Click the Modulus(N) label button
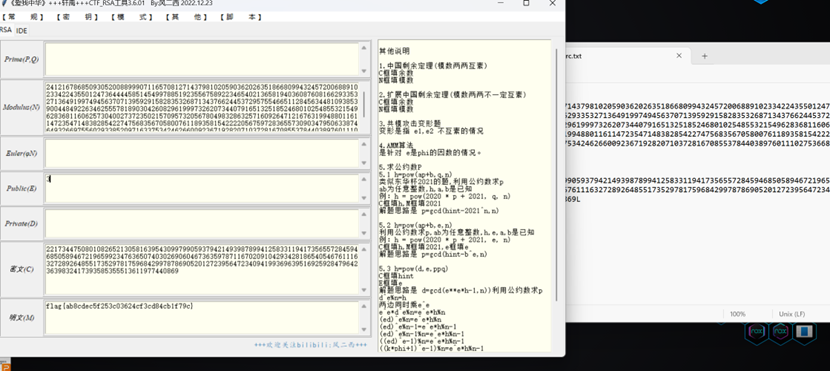Viewport: 830px width, 371px height. click(22, 107)
